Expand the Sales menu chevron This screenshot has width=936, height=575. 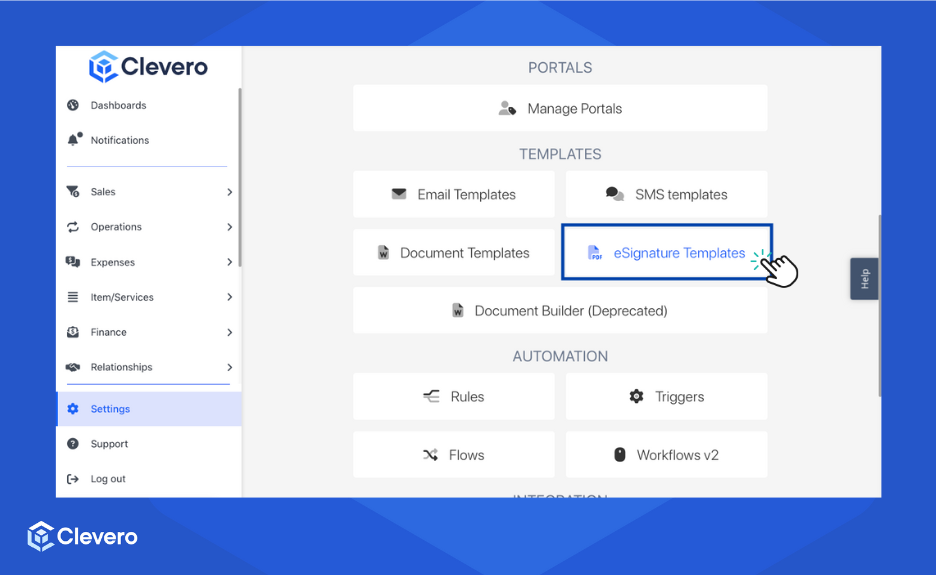[230, 192]
